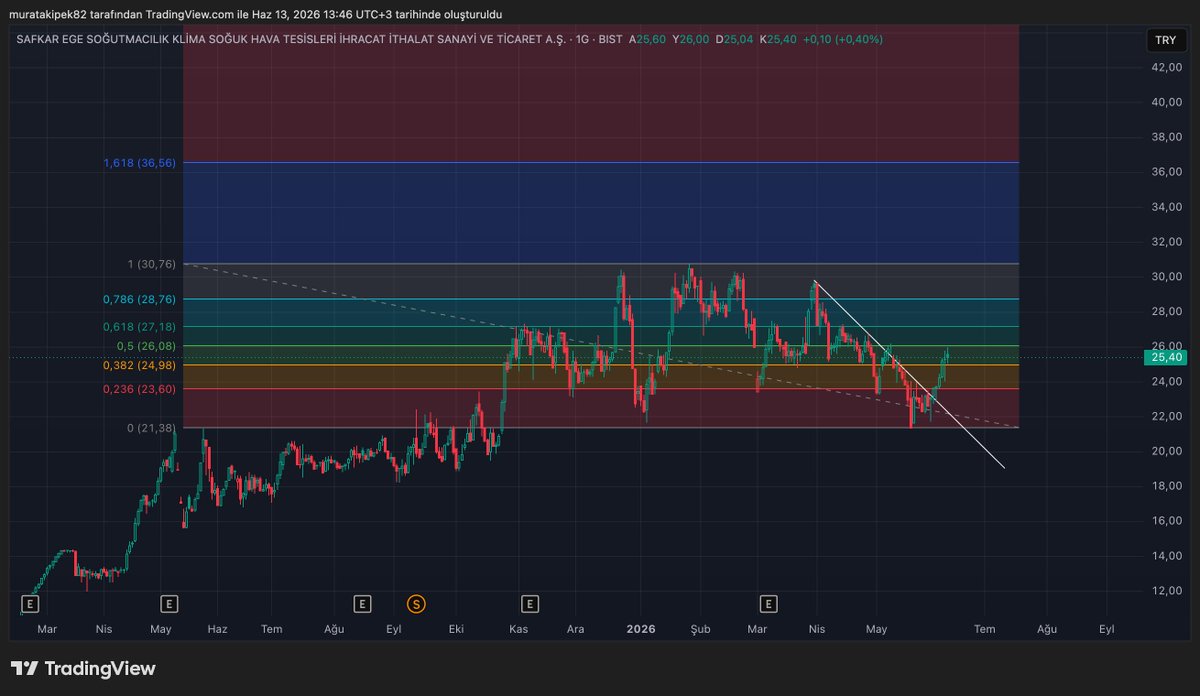
Task: Click the 42,00 price axis label
Action: tap(1166, 67)
